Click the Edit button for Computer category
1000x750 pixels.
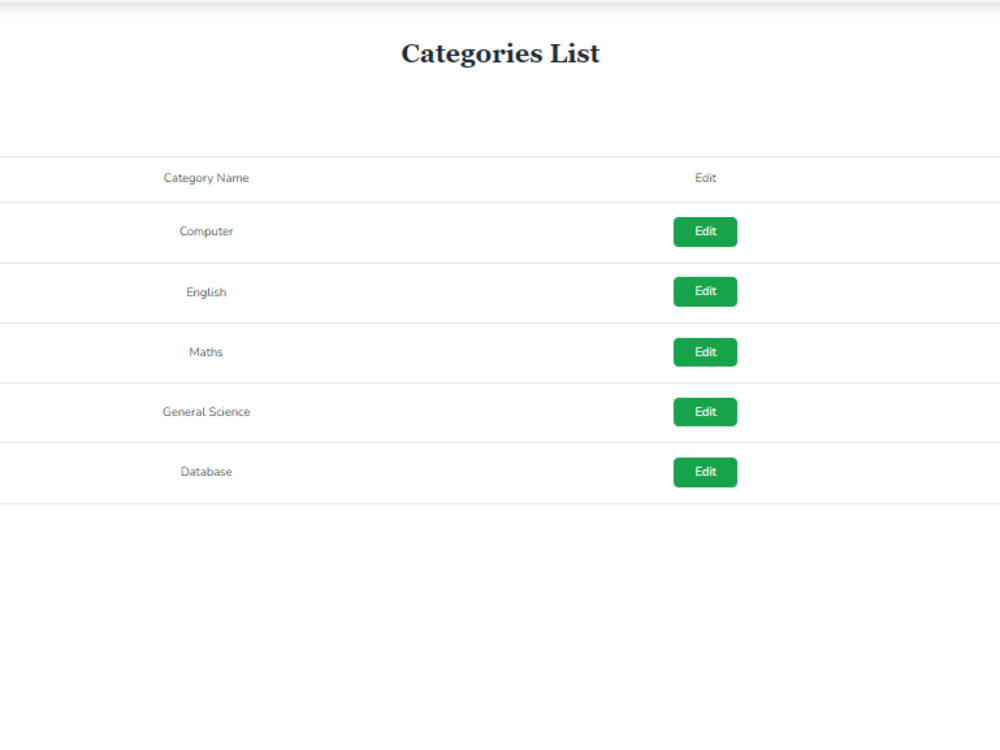click(705, 231)
